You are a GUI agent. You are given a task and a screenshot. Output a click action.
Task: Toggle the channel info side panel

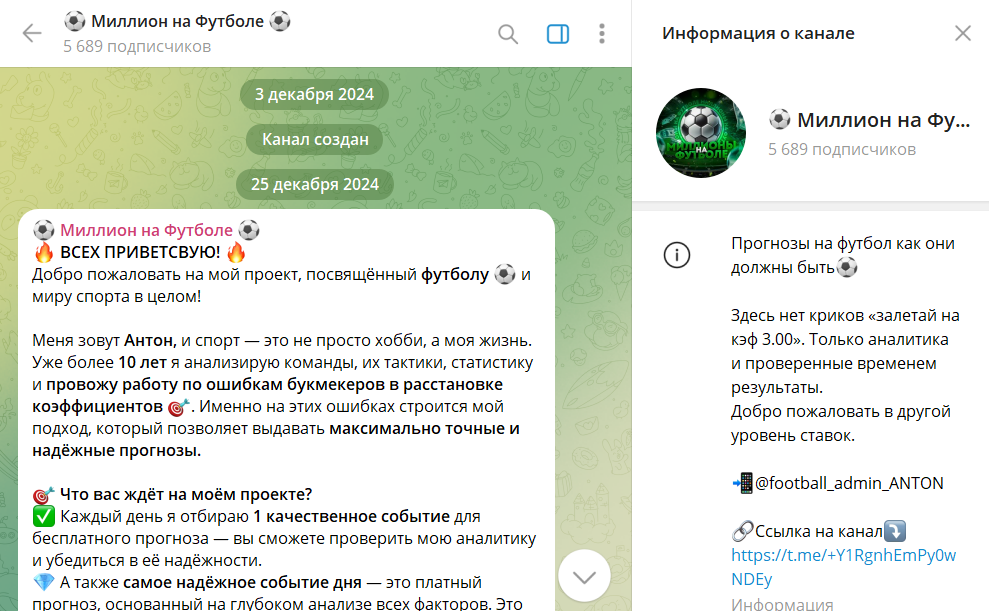[x=558, y=33]
